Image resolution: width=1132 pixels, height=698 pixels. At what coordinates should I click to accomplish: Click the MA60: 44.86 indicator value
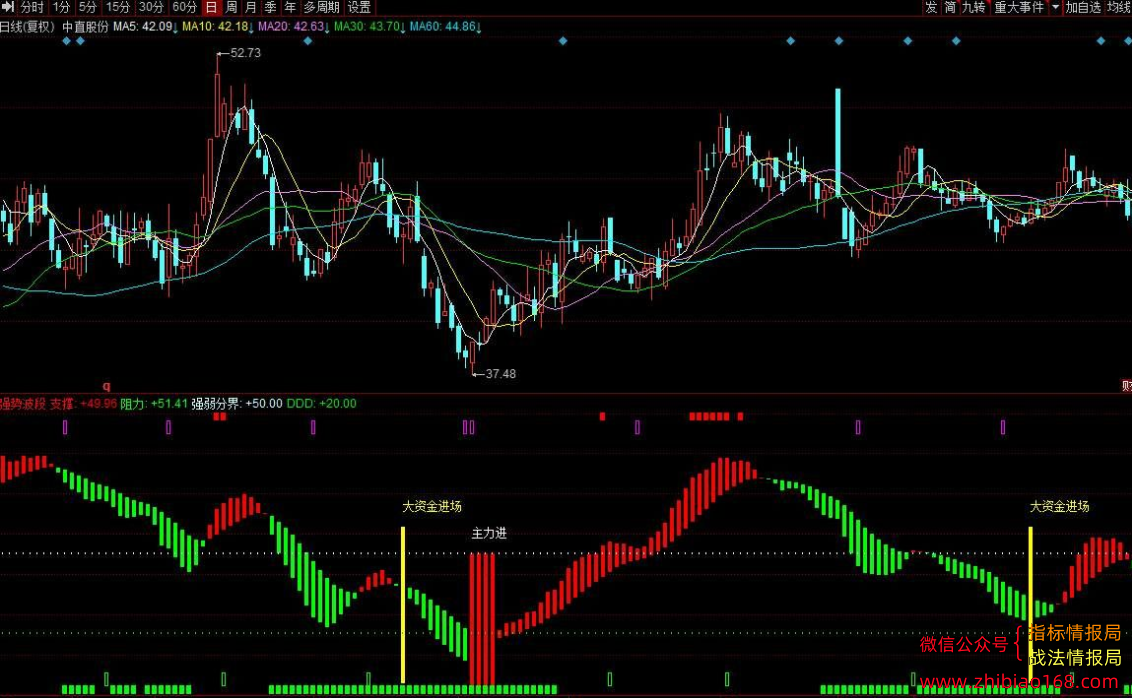[443, 27]
